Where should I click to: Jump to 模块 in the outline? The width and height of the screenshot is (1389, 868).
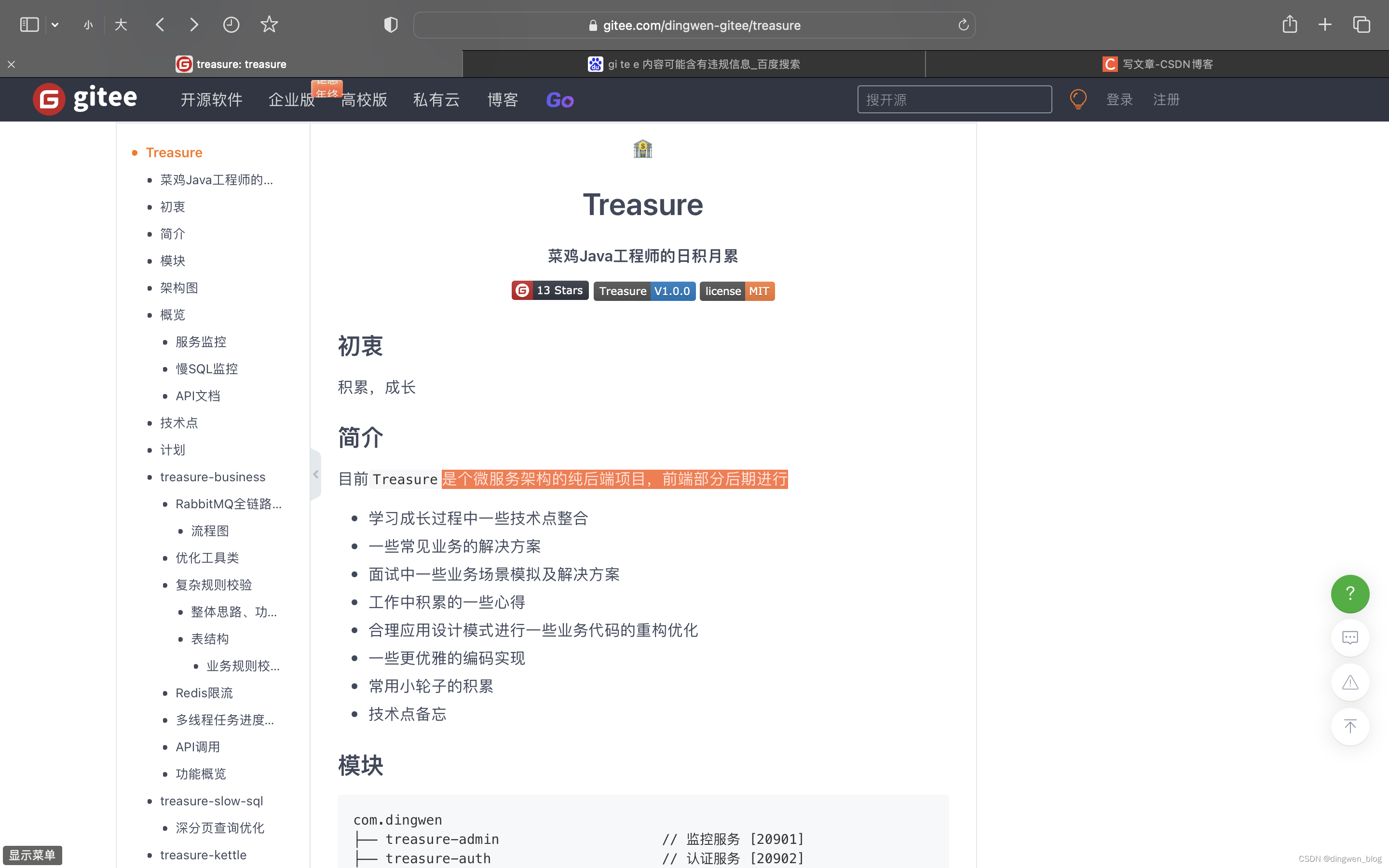point(172,260)
